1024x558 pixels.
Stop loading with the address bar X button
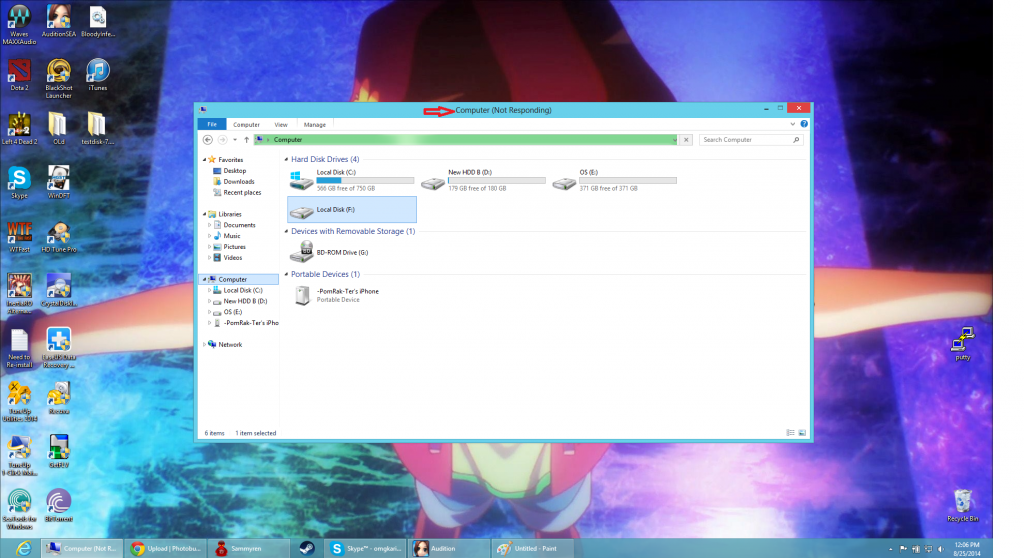[686, 140]
